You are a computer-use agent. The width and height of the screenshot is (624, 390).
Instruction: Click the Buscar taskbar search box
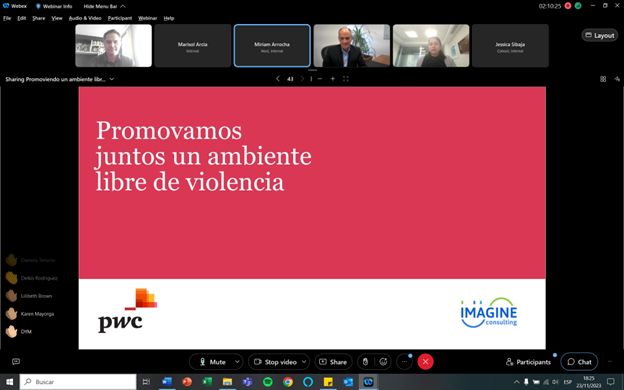point(78,382)
